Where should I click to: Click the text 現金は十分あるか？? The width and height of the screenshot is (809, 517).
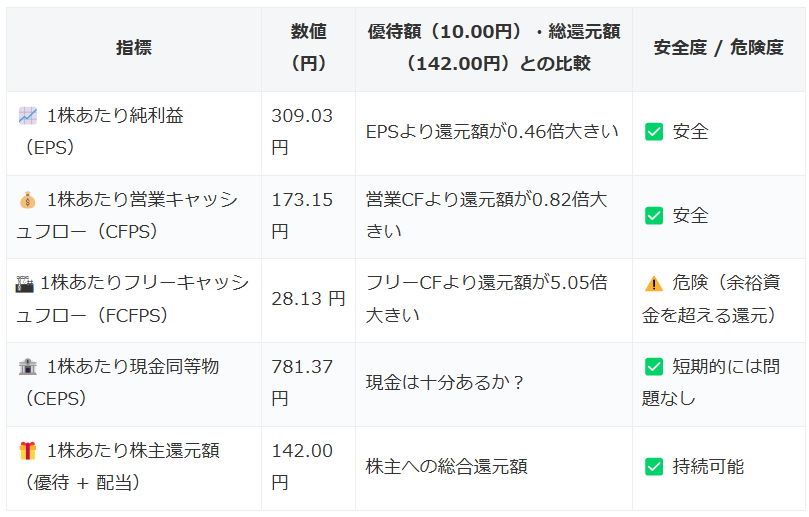(446, 383)
